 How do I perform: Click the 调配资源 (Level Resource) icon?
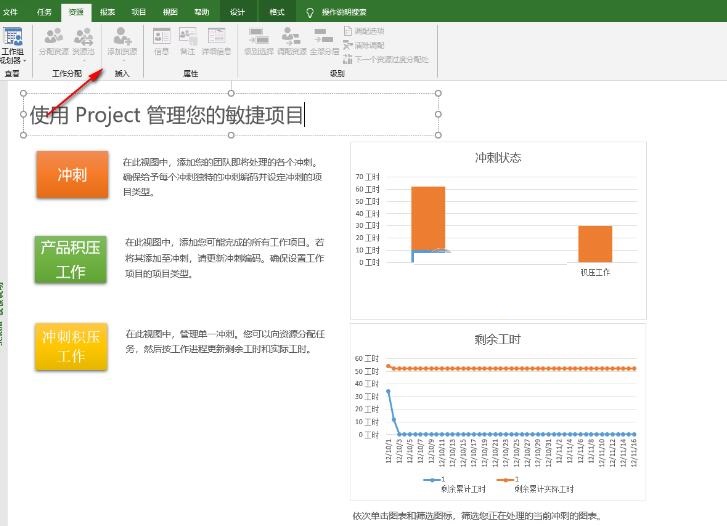click(291, 42)
